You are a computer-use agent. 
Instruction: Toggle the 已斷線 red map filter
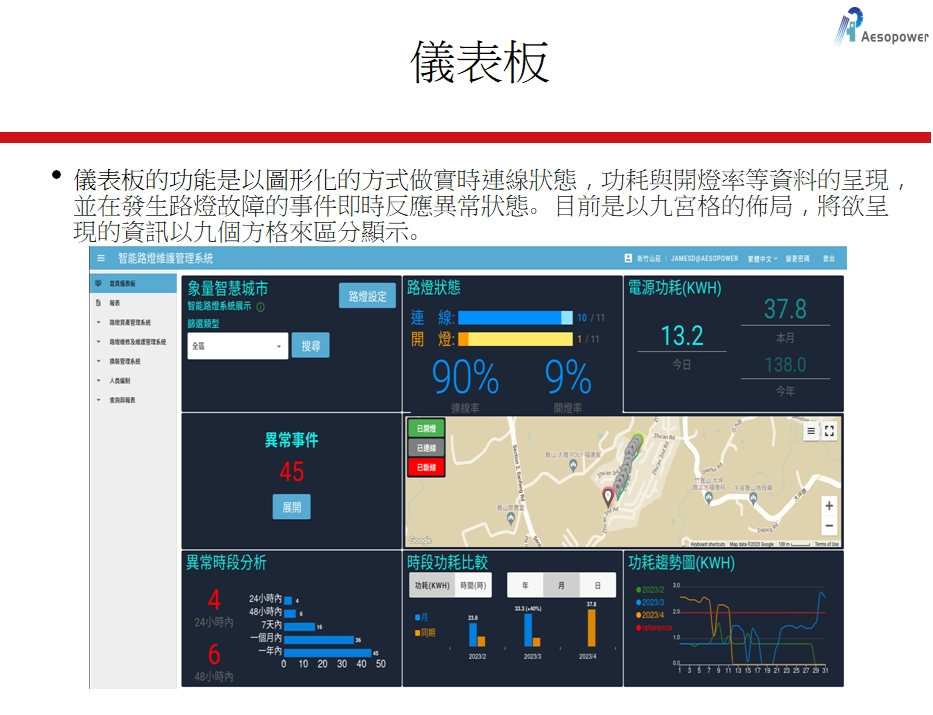coord(427,468)
